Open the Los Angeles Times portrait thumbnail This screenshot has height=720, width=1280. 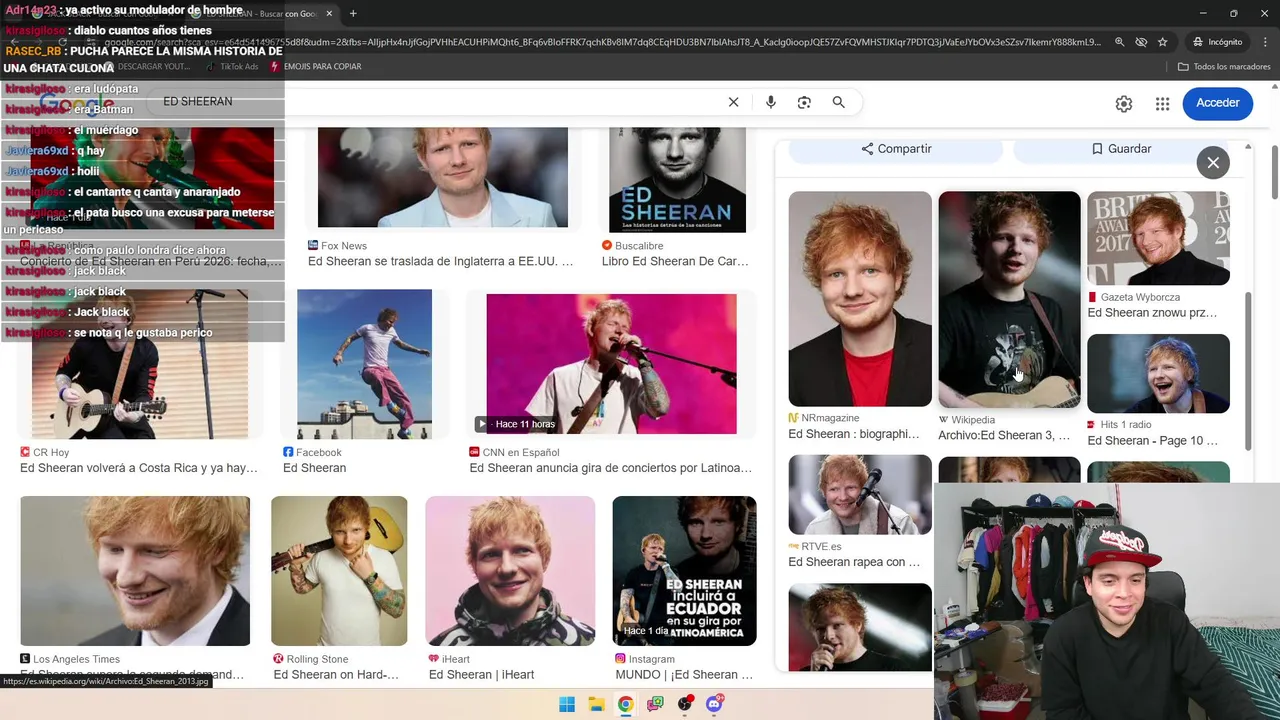pos(135,571)
